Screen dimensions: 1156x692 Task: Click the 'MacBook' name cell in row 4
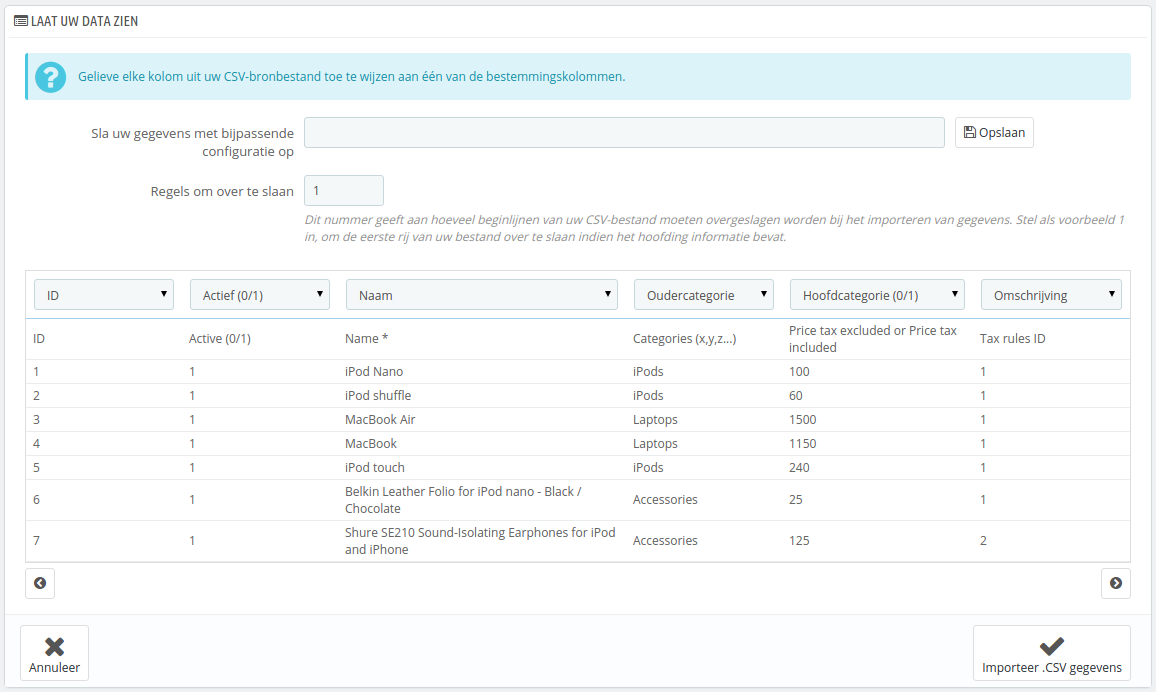point(371,444)
